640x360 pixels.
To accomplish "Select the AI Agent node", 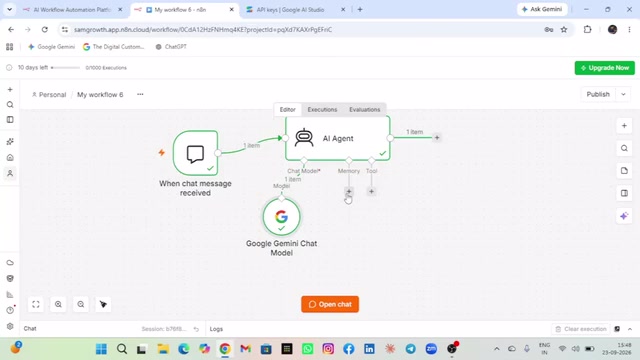I will click(338, 138).
